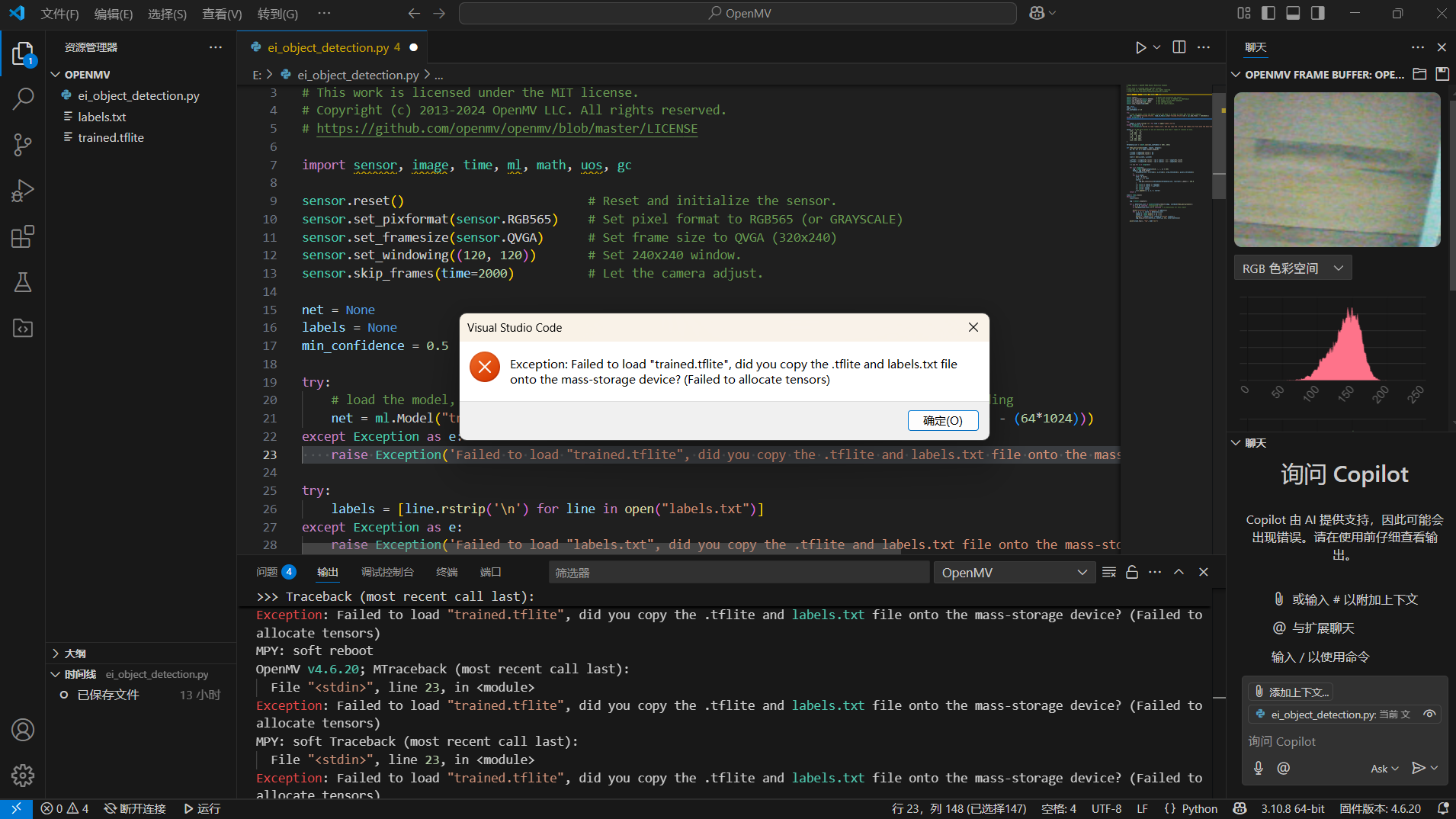Open the remote window status icon
The width and height of the screenshot is (1456, 819).
pyautogui.click(x=16, y=808)
